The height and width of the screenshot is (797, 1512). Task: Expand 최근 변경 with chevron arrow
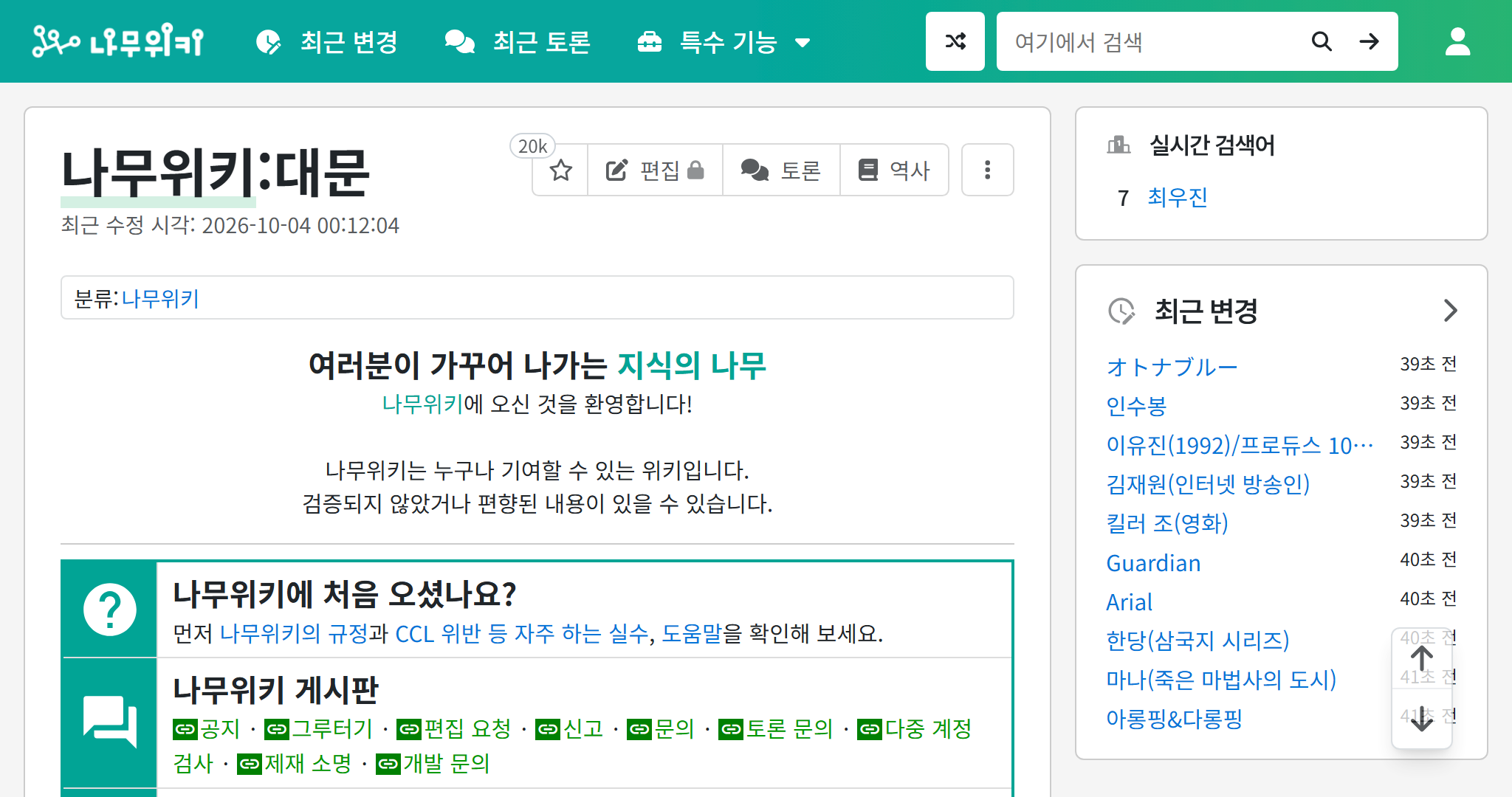1450,311
